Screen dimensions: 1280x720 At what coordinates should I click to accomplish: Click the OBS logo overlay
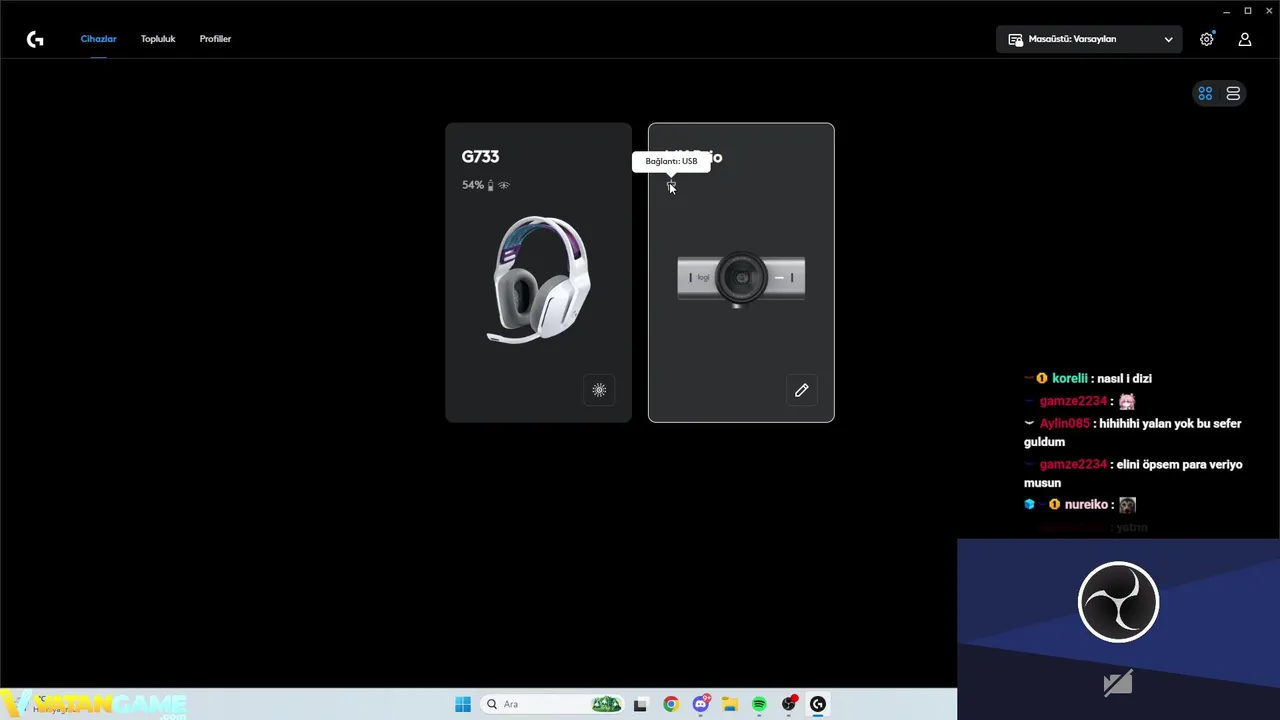click(1118, 602)
